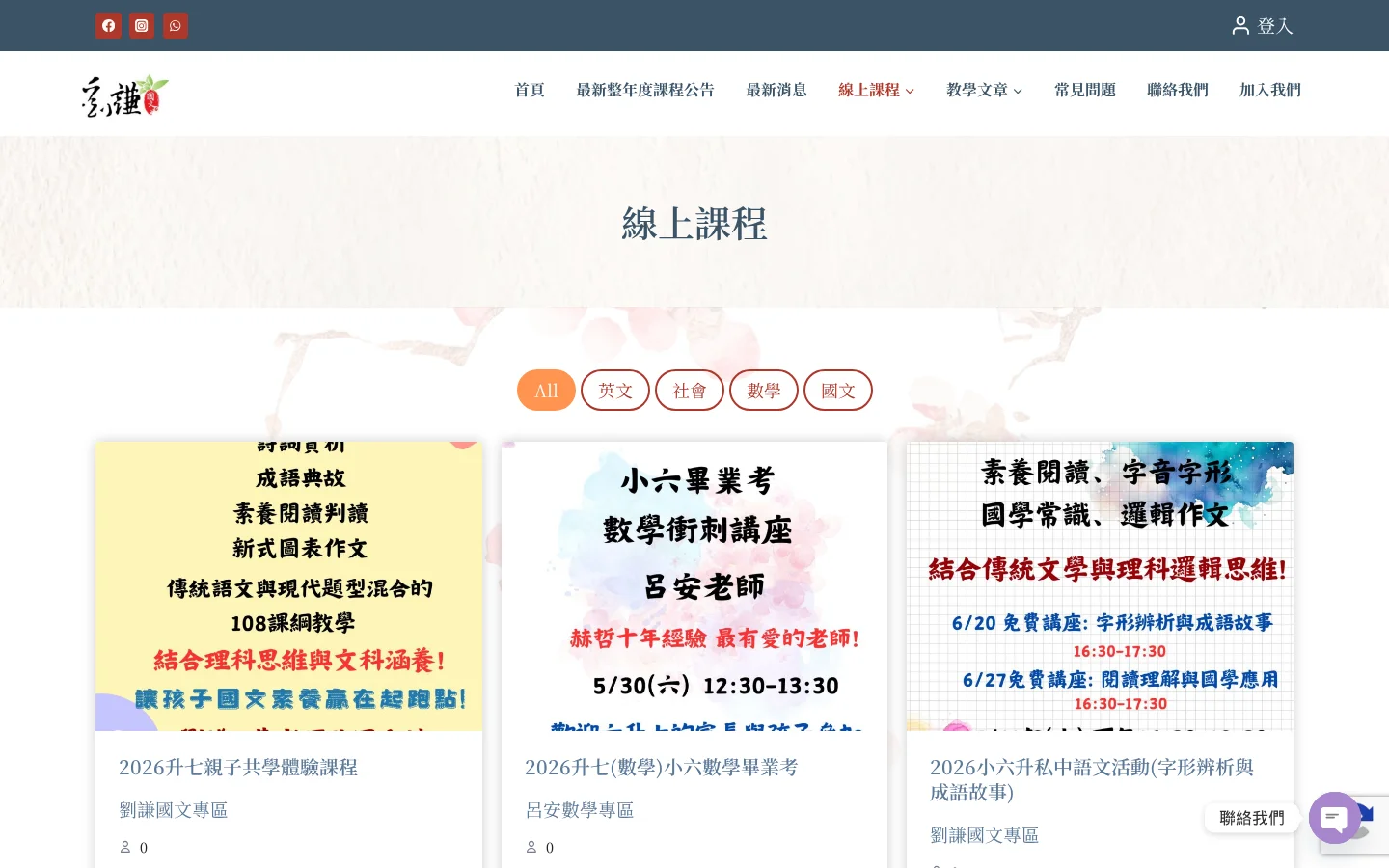Expand the 線上課程 dropdown menu

(x=910, y=91)
